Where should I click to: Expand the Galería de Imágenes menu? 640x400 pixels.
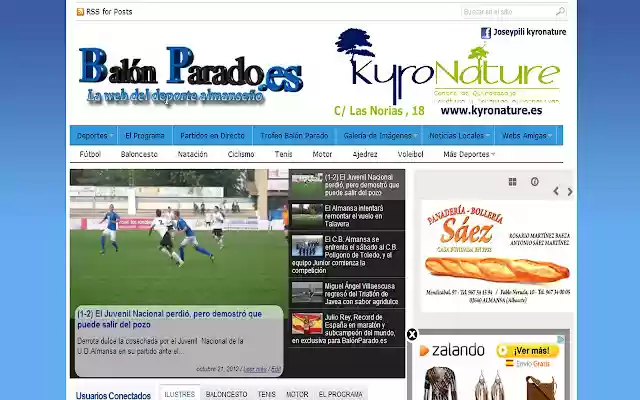[379, 136]
